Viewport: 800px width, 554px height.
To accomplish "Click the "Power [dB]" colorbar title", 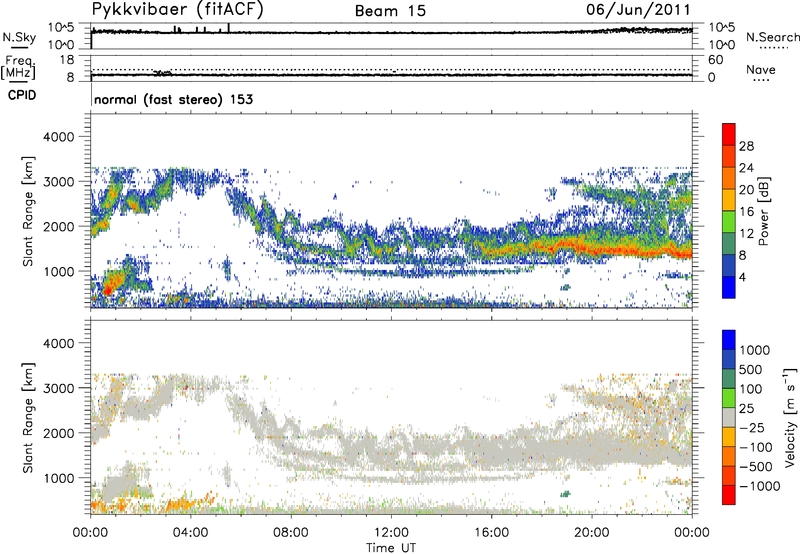I will click(763, 211).
